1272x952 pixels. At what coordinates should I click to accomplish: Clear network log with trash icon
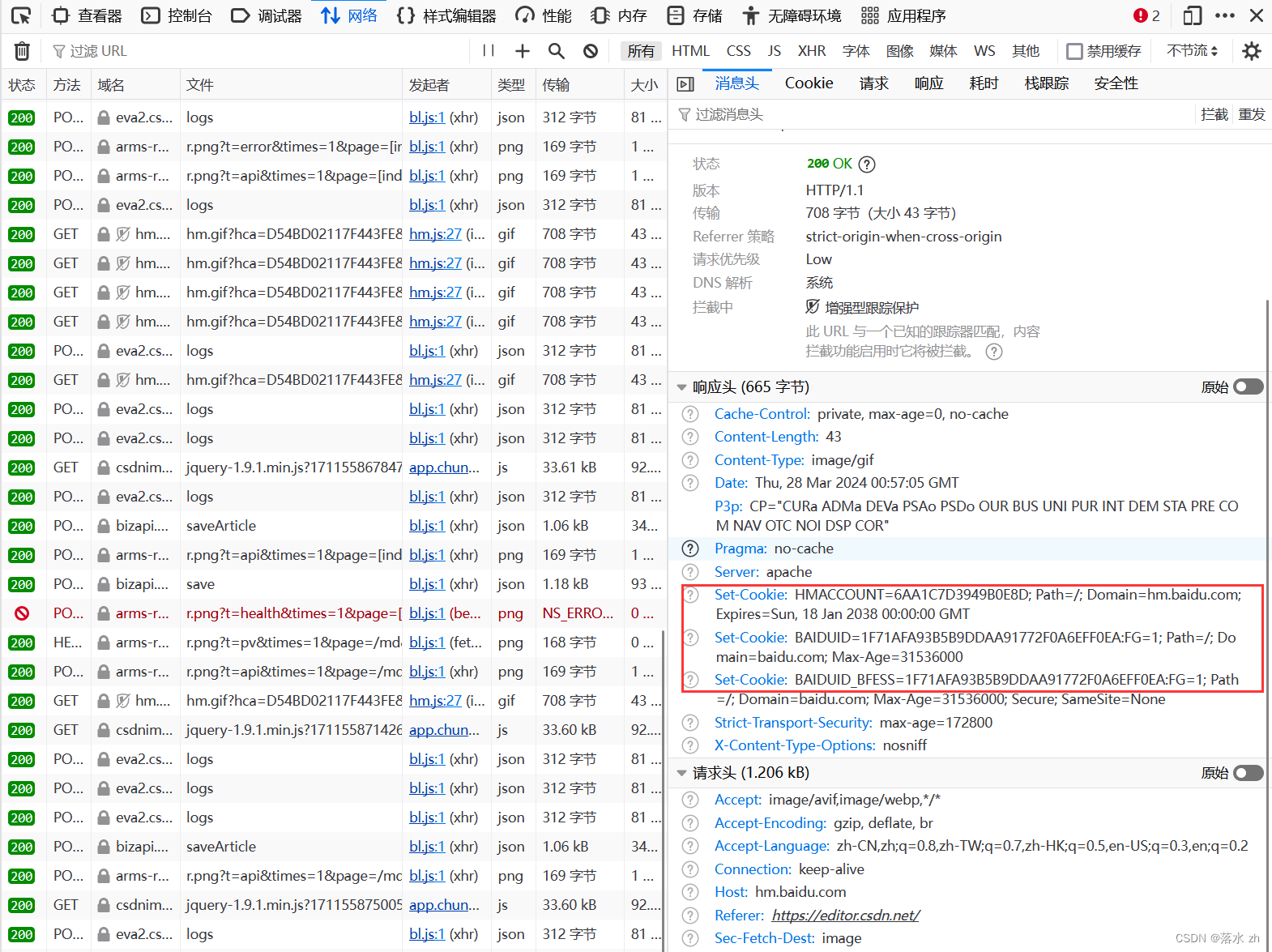(22, 51)
